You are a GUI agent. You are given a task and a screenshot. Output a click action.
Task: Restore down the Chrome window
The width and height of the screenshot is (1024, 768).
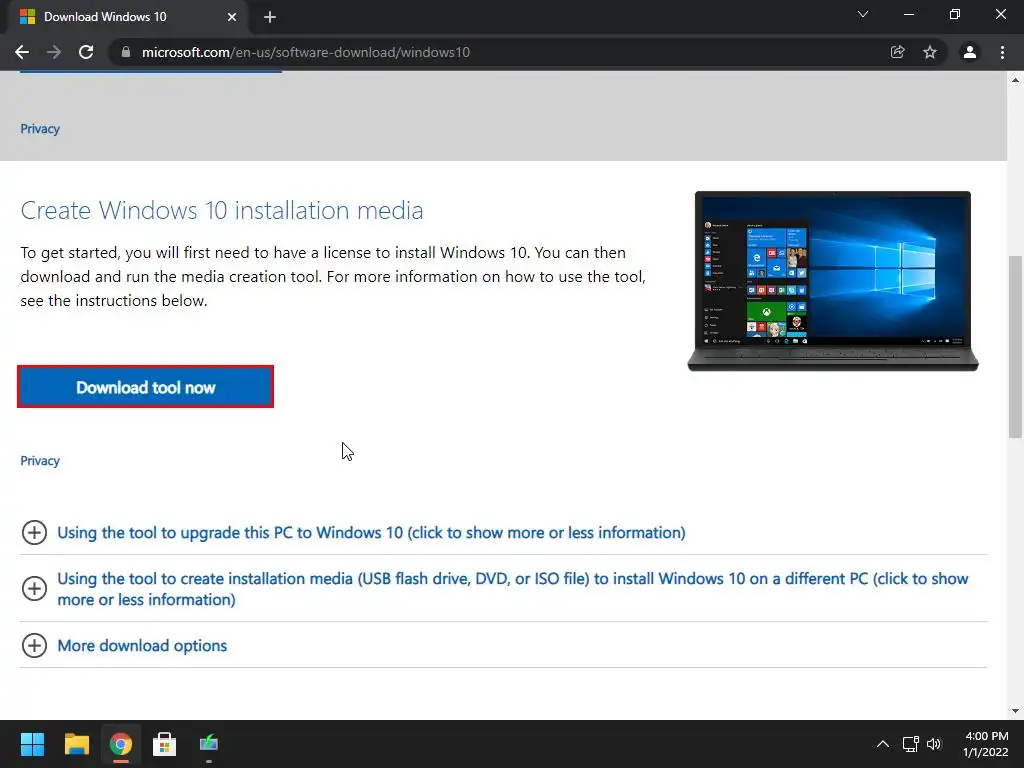(x=955, y=14)
